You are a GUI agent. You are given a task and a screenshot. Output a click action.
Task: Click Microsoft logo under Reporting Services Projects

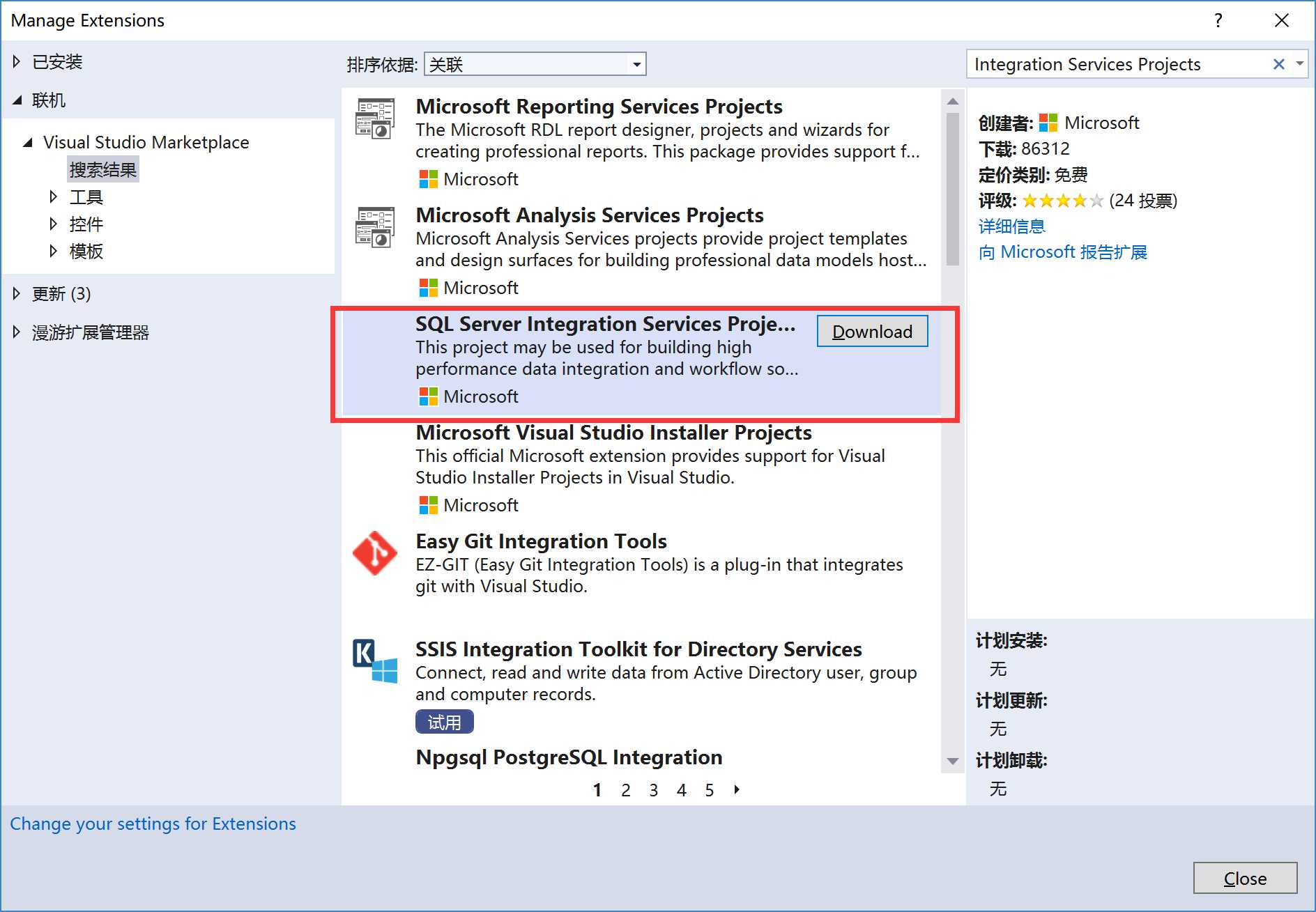428,179
